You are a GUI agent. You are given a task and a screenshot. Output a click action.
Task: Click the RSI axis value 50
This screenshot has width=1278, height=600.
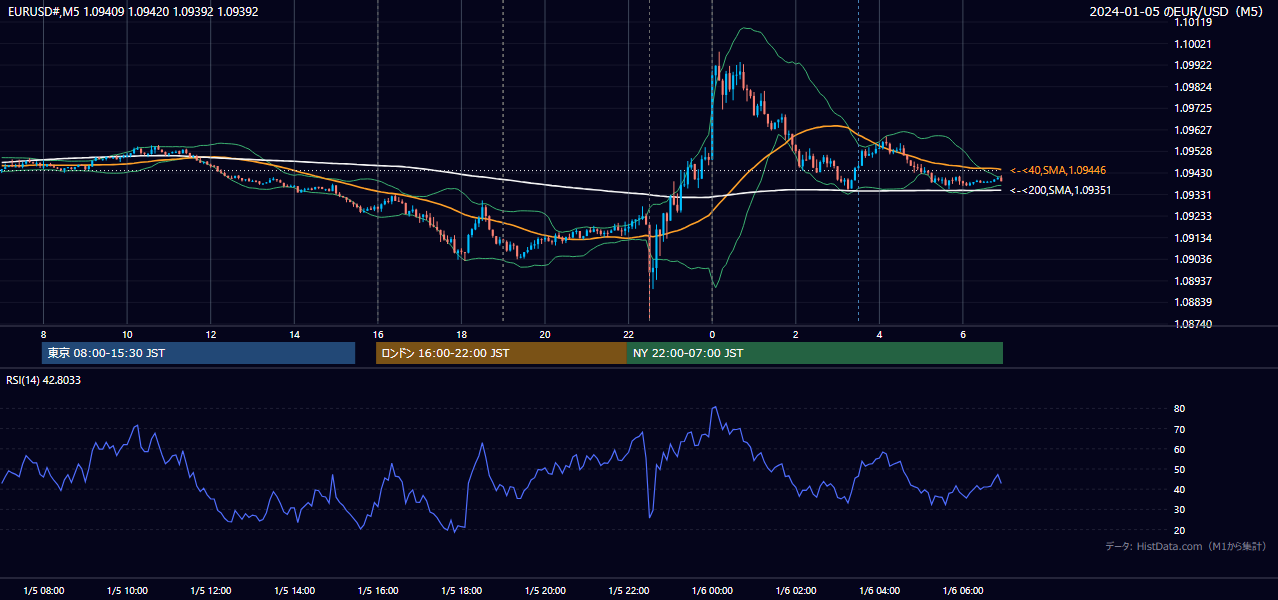[x=1179, y=469]
